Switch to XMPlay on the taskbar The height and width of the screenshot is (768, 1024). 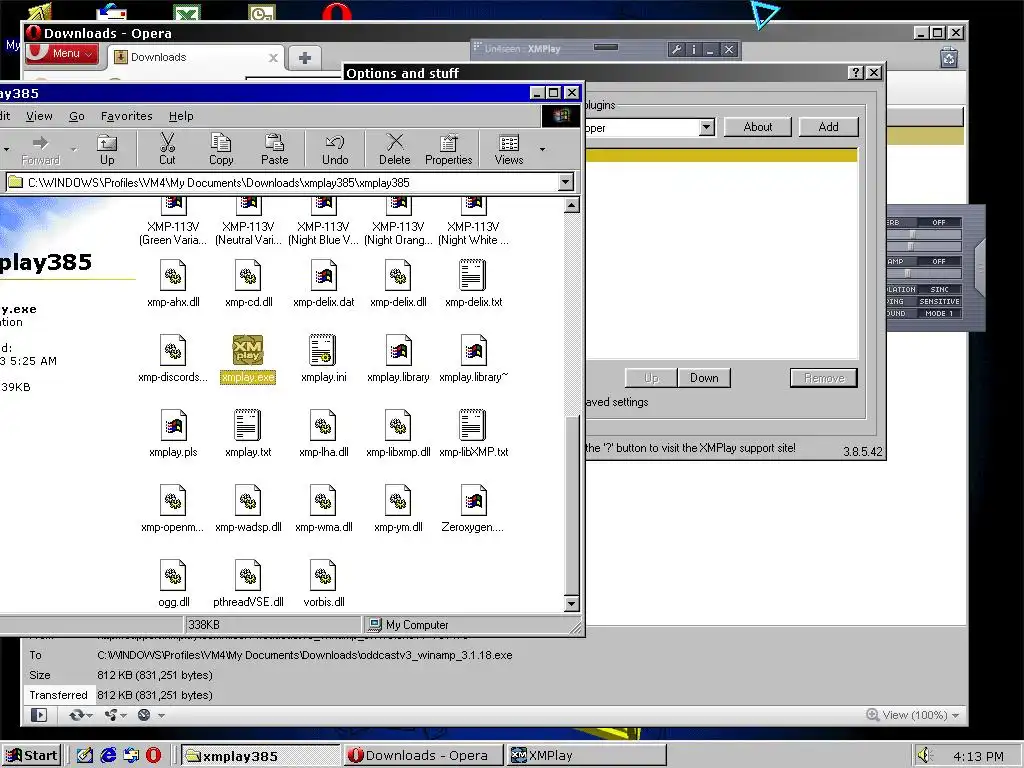[x=586, y=756]
